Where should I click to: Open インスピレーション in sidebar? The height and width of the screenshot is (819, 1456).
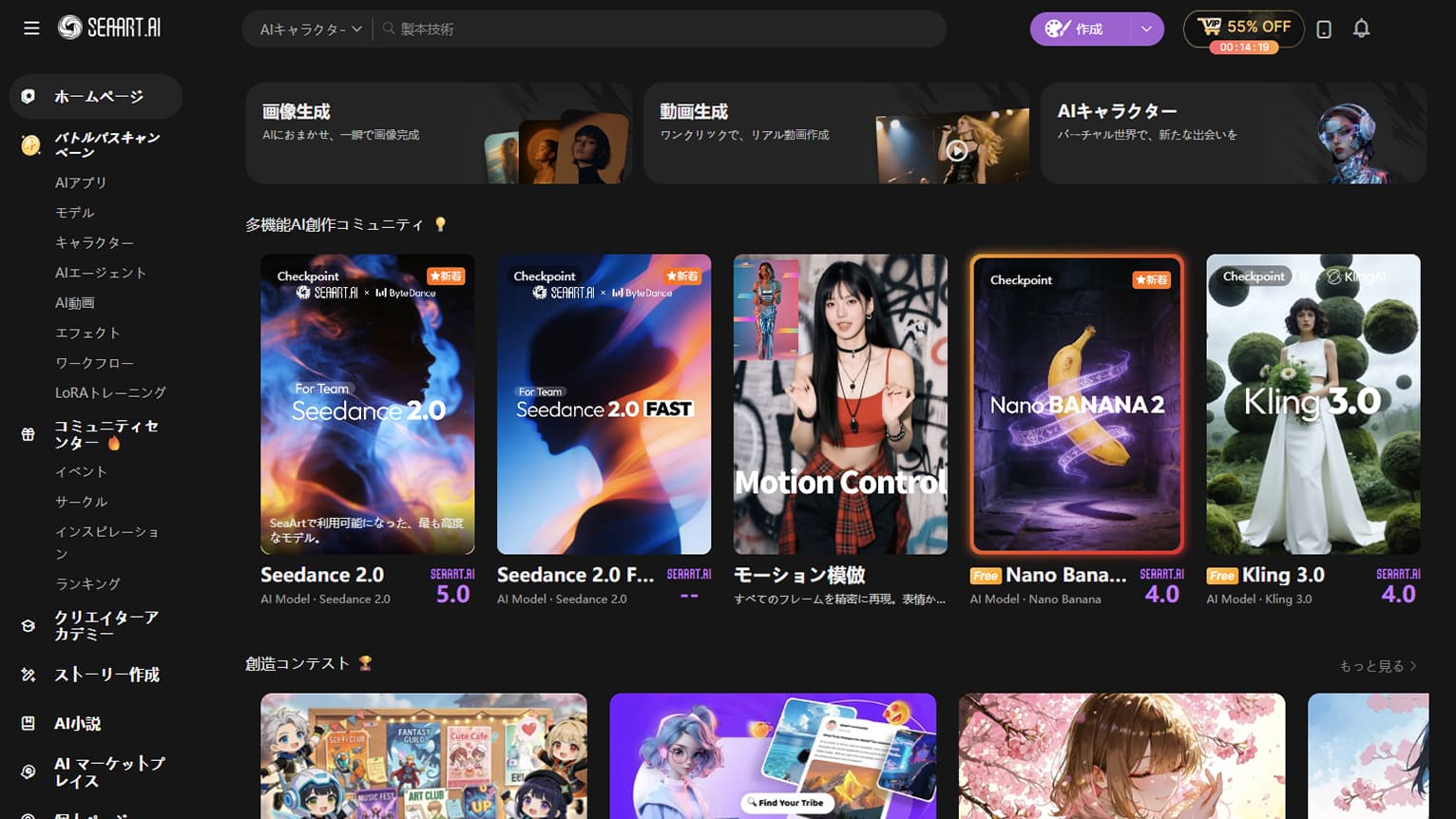point(106,543)
